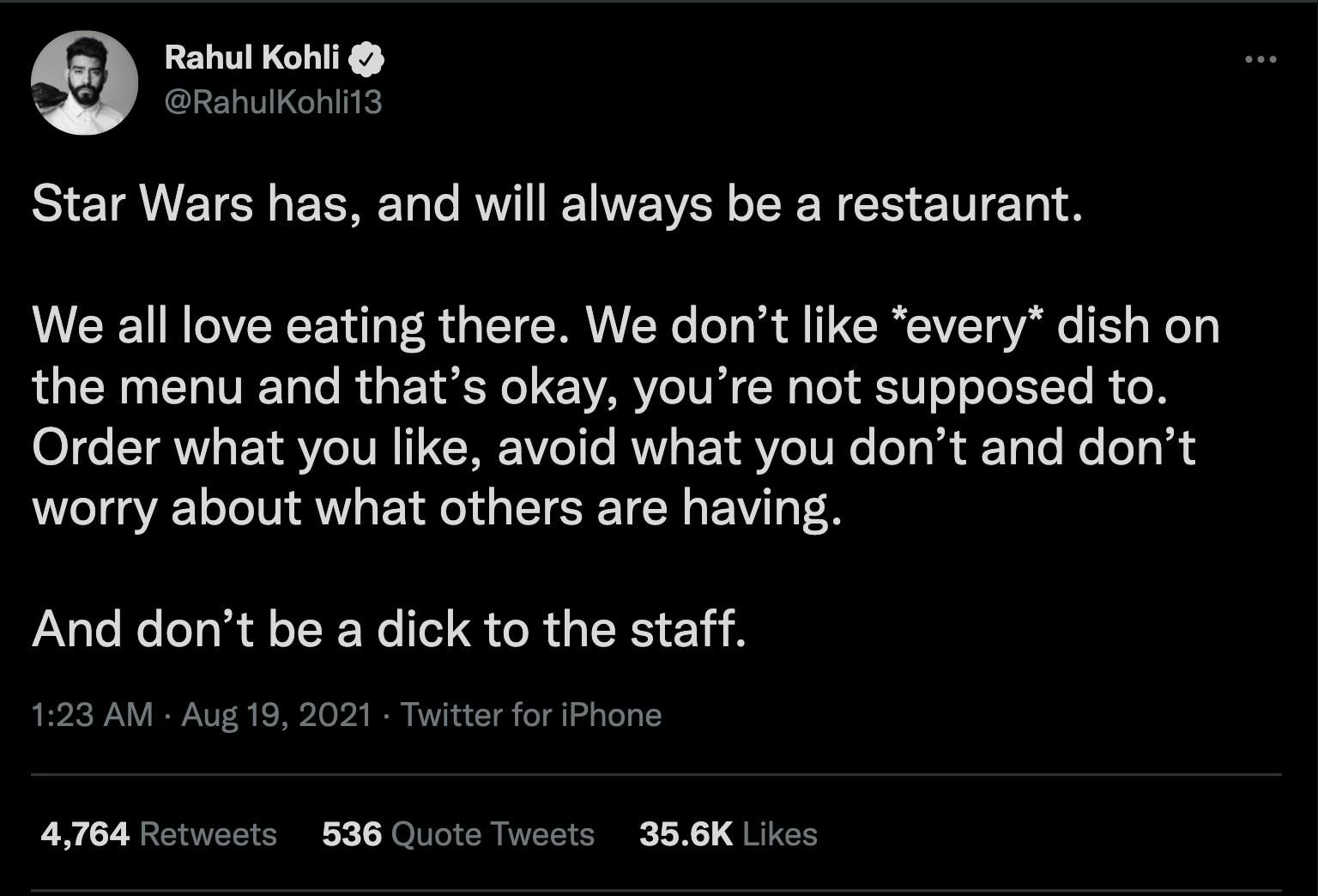This screenshot has width=1318, height=896.
Task: Open the tweet's three-dot more options menu
Action: click(x=1260, y=59)
